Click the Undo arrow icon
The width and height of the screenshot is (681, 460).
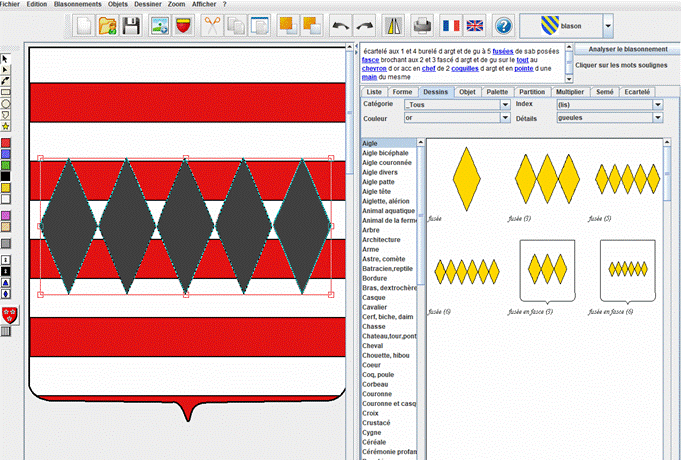tap(340, 25)
